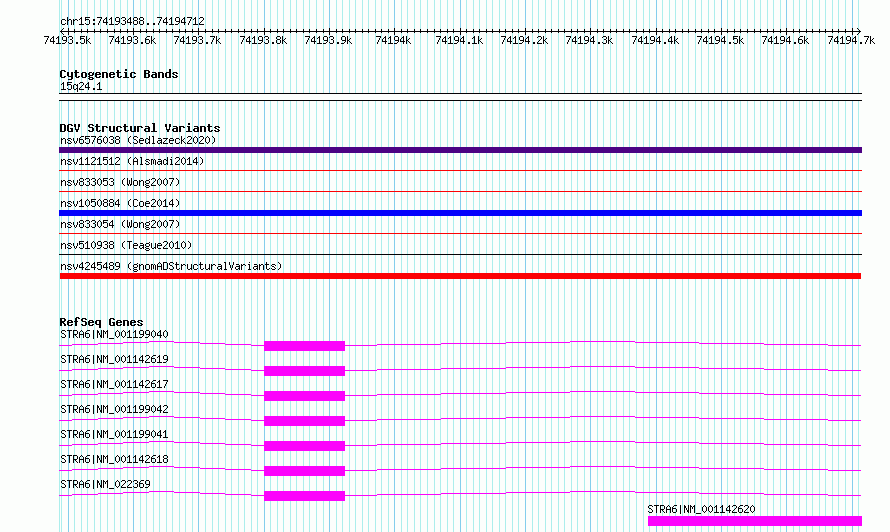Open the nsv1121512 (Alsmadi2014) variant label
This screenshot has height=532, width=890.
coord(132,161)
